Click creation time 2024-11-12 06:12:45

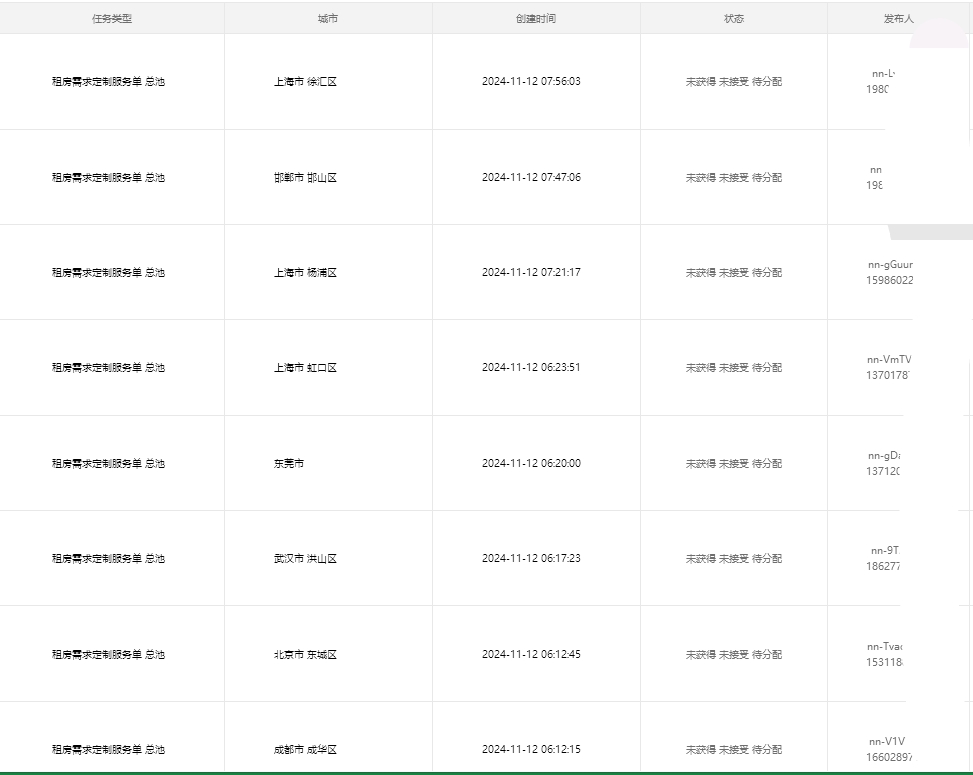click(531, 655)
